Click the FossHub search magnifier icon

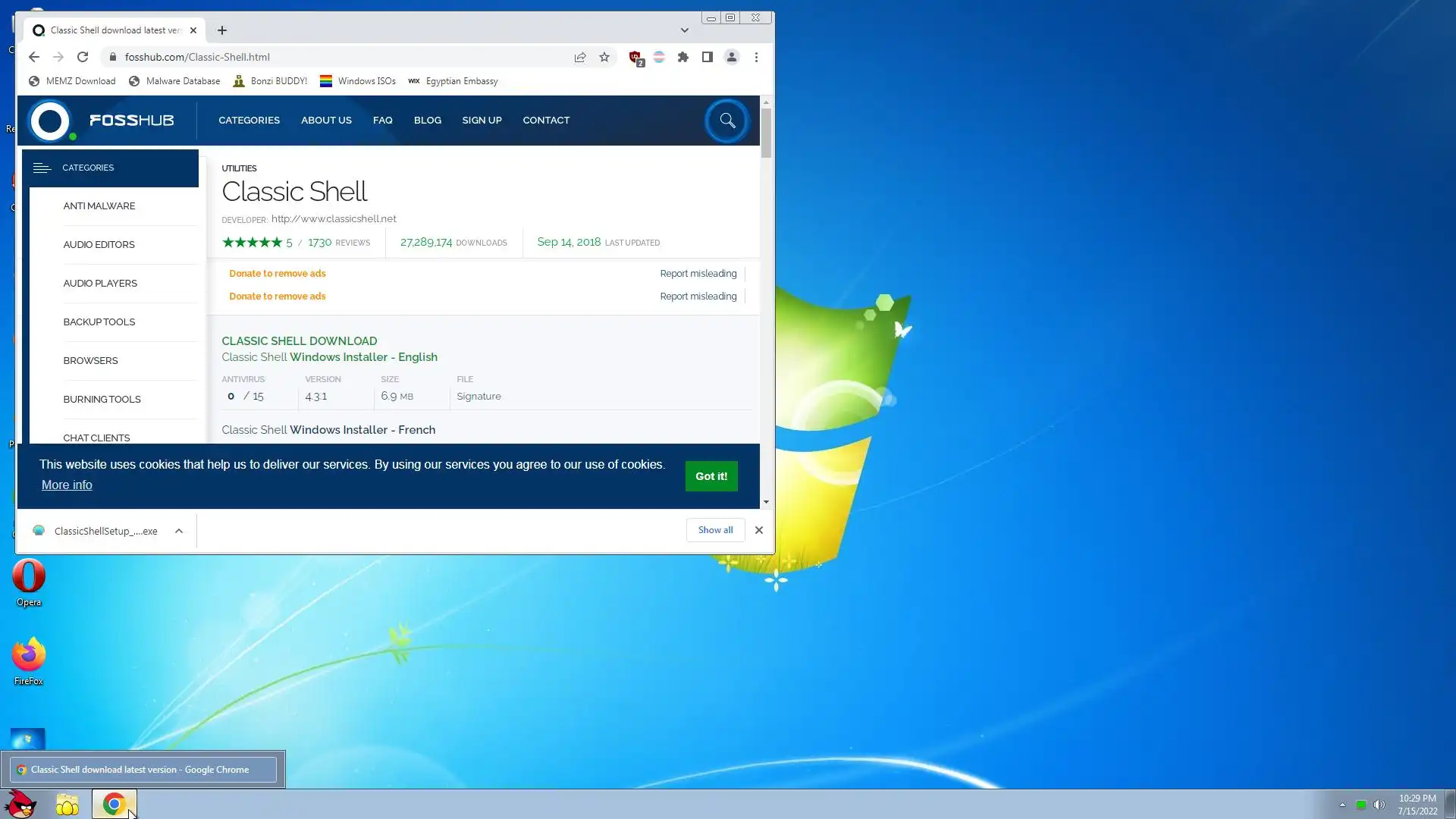coord(726,121)
